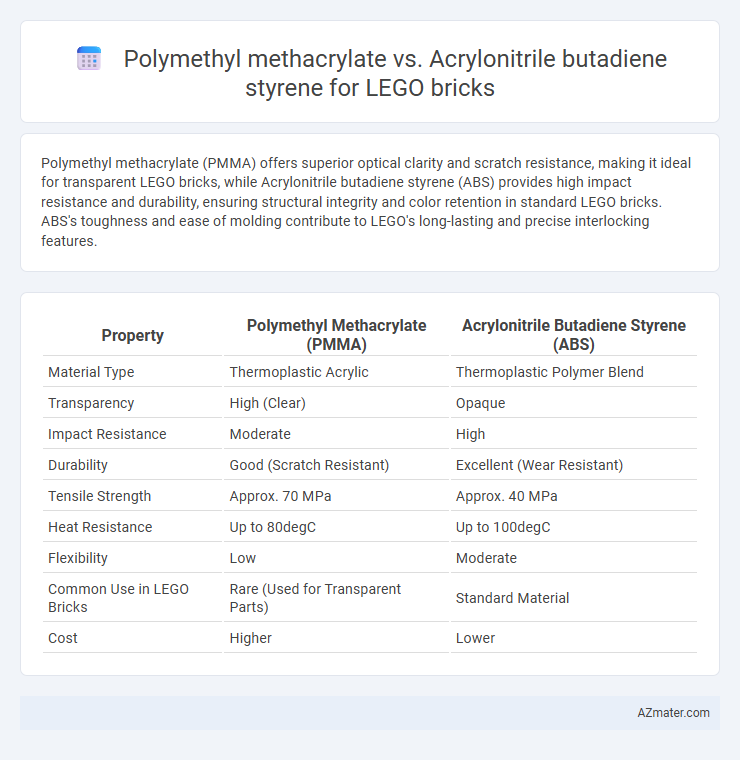Screen dimensions: 740x760
Task: Click the 'Opaque' cell
Action: (480, 403)
